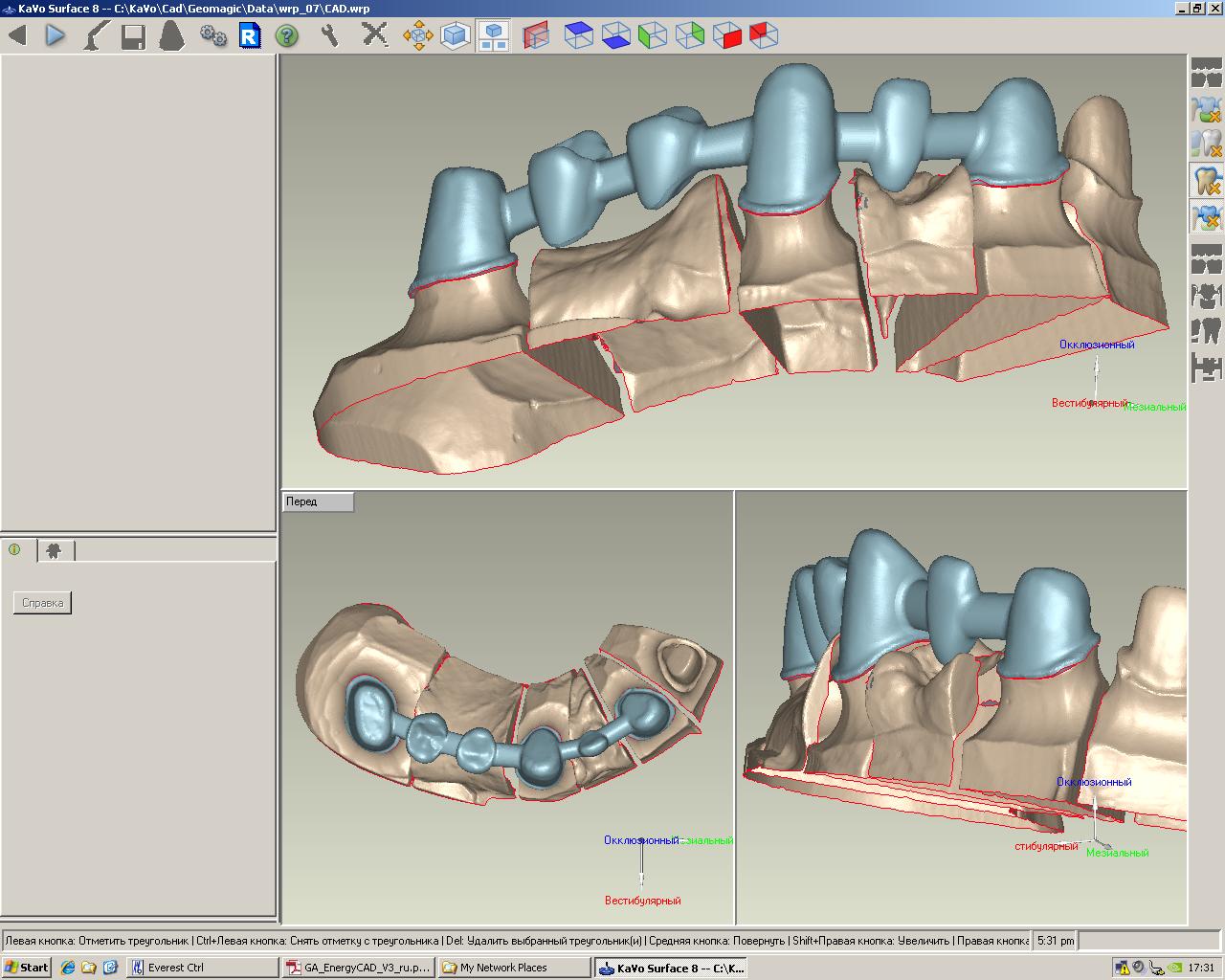Open the gears settings icon
The width and height of the screenshot is (1225, 980).
click(212, 36)
